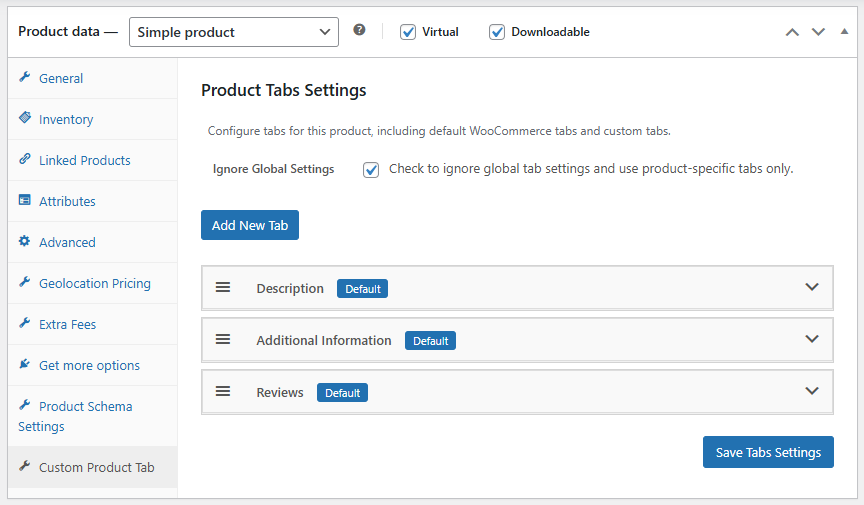This screenshot has height=505, width=864.
Task: Open Product Schema Settings tab
Action: click(93, 416)
